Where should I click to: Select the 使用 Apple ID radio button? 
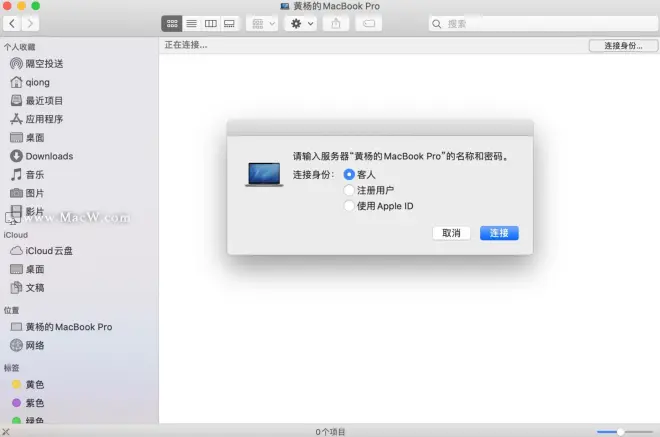[x=349, y=206]
